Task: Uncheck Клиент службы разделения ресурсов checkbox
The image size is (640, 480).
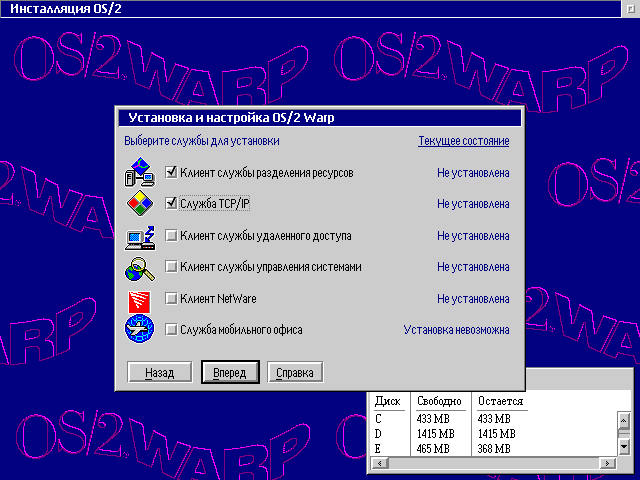Action: tap(171, 172)
